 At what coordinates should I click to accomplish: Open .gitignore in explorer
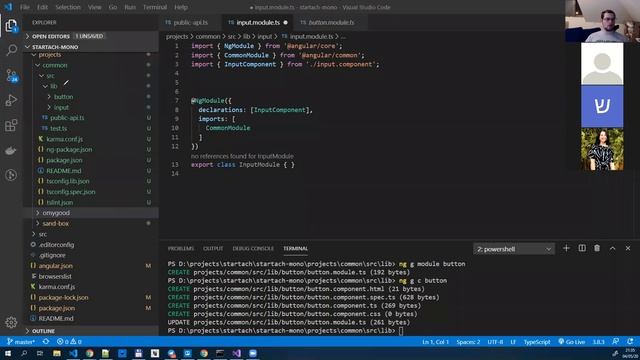pos(52,256)
